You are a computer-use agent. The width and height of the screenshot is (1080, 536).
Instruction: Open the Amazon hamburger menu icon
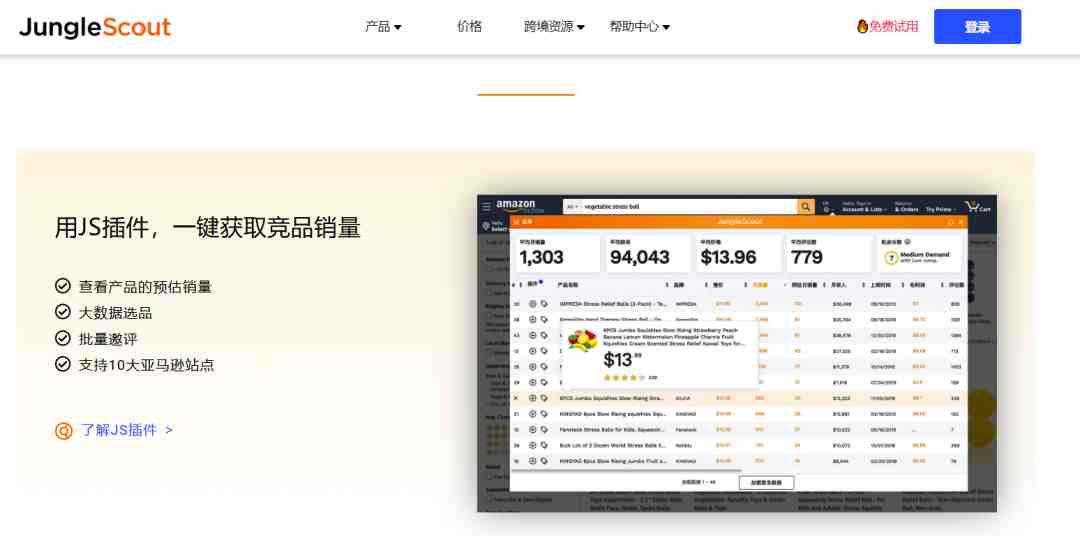point(487,207)
